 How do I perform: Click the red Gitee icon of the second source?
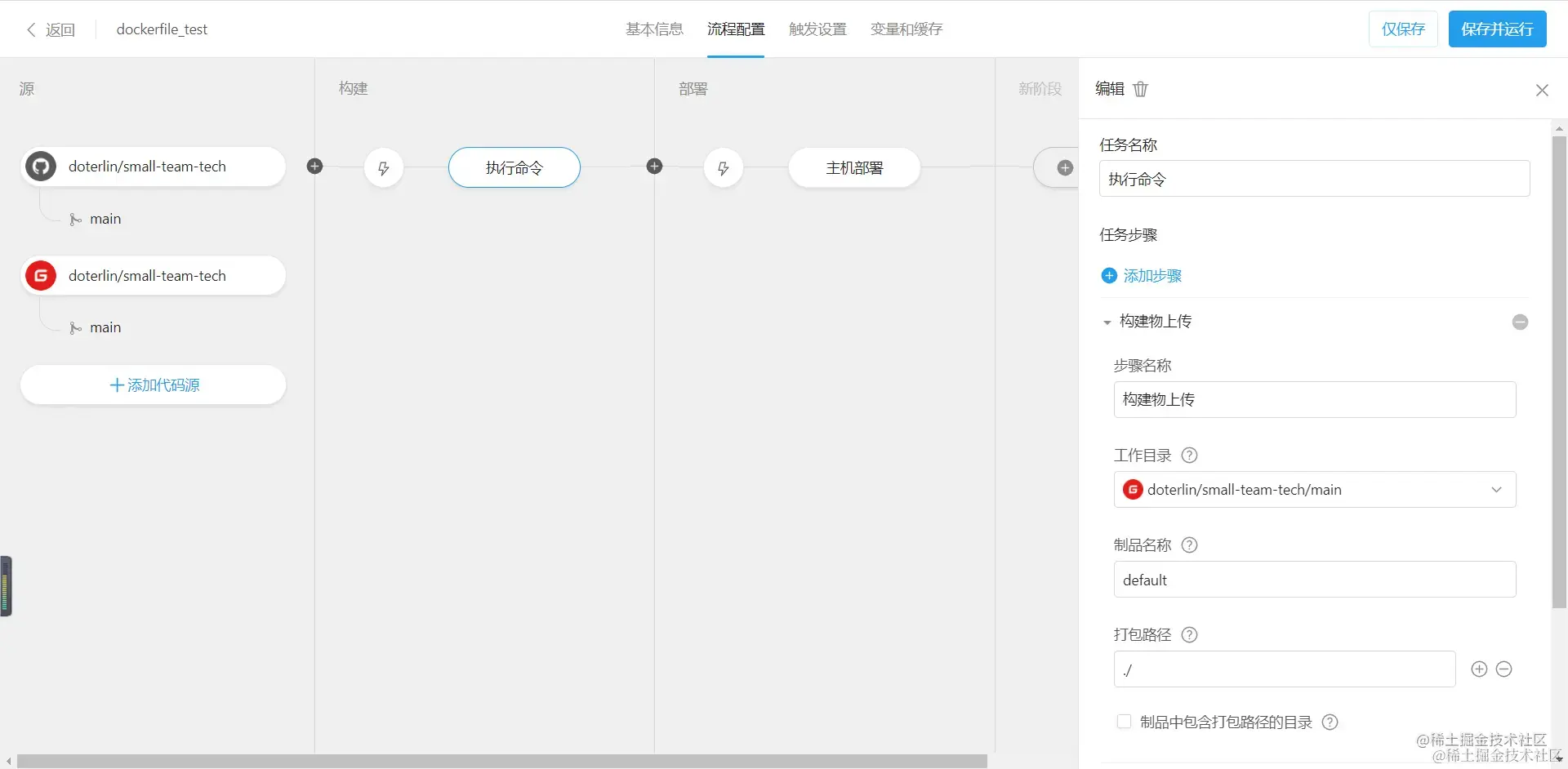pos(41,276)
